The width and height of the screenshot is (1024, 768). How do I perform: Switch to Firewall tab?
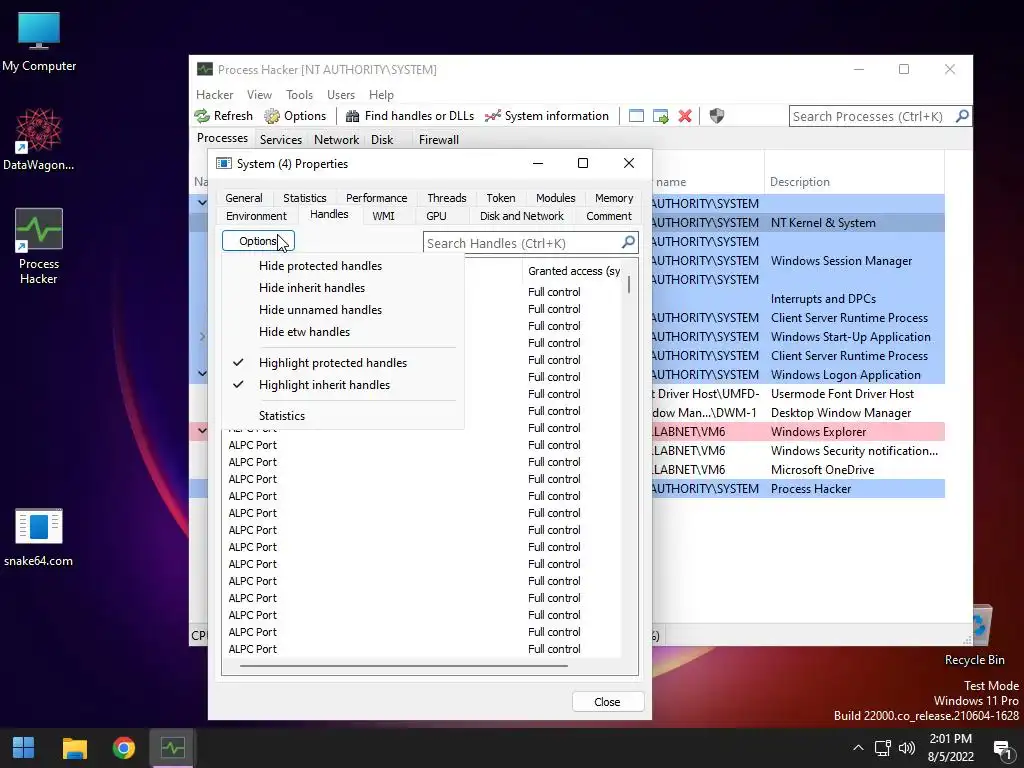439,140
